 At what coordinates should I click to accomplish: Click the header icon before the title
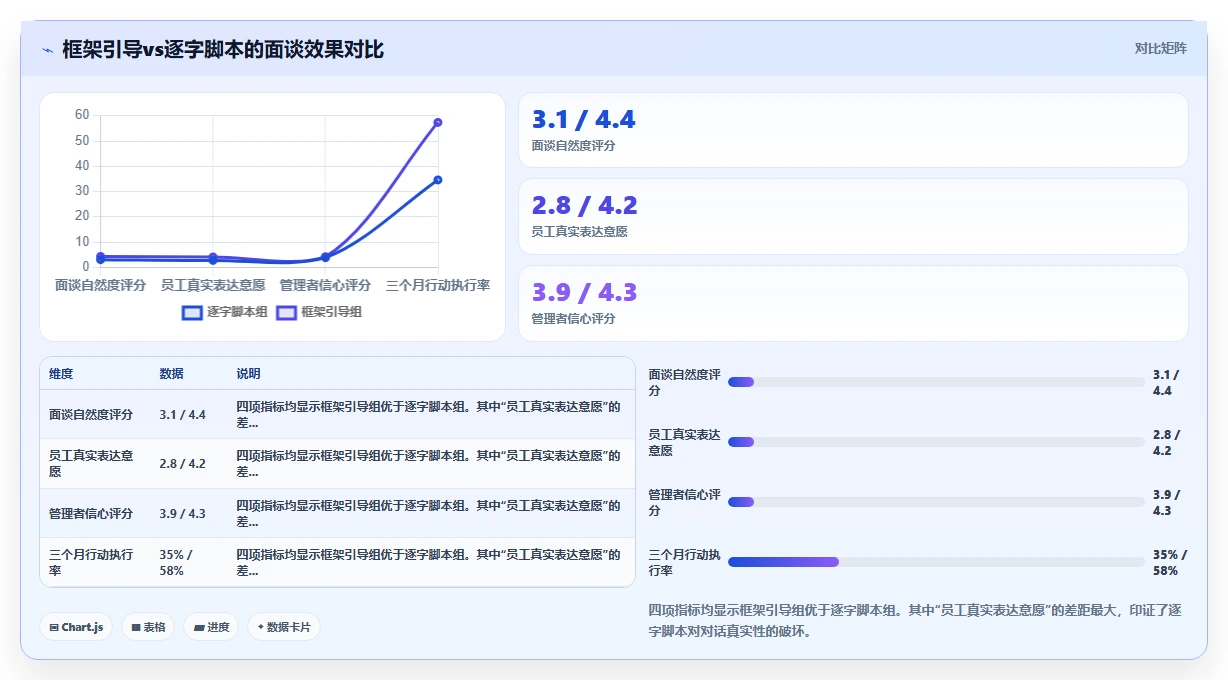click(47, 50)
